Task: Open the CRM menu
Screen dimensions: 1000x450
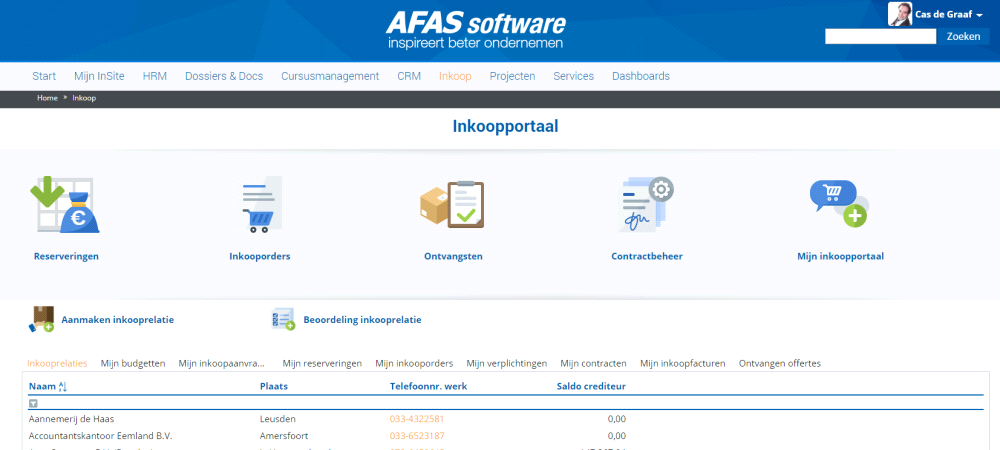Action: click(x=409, y=76)
